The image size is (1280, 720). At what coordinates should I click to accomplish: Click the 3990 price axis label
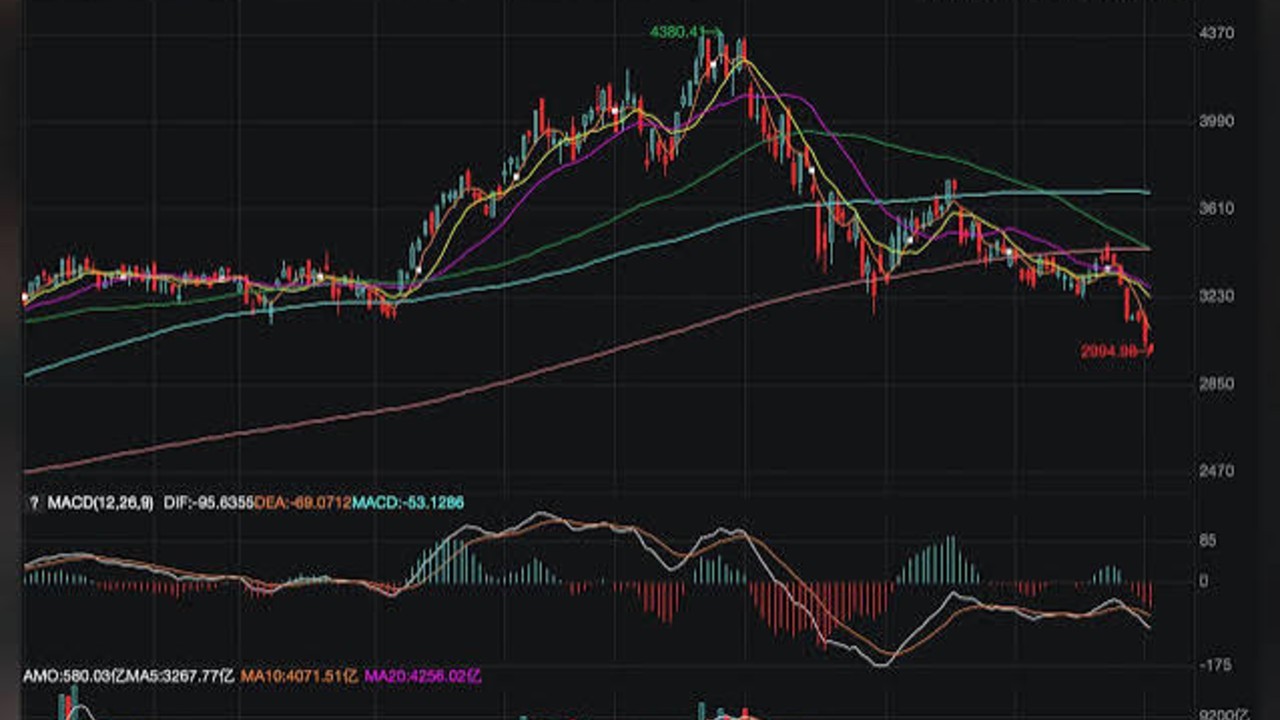(x=1216, y=121)
